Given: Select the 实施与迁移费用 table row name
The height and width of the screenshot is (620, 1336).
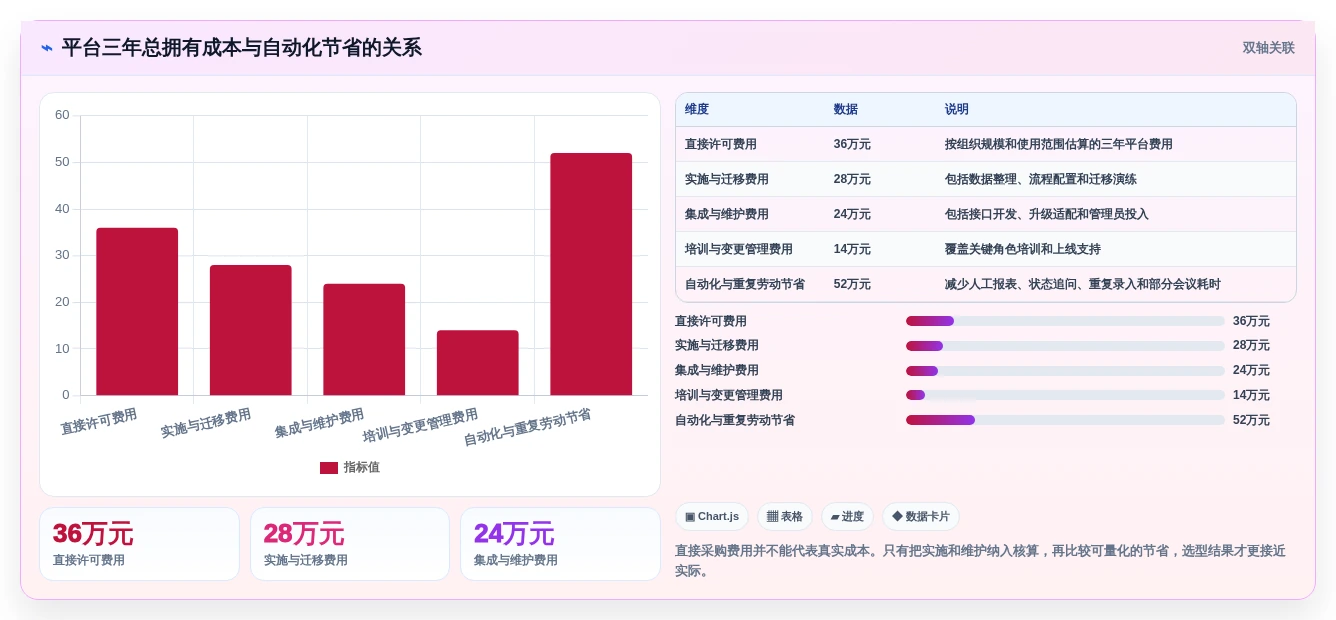Looking at the screenshot, I should coord(726,179).
